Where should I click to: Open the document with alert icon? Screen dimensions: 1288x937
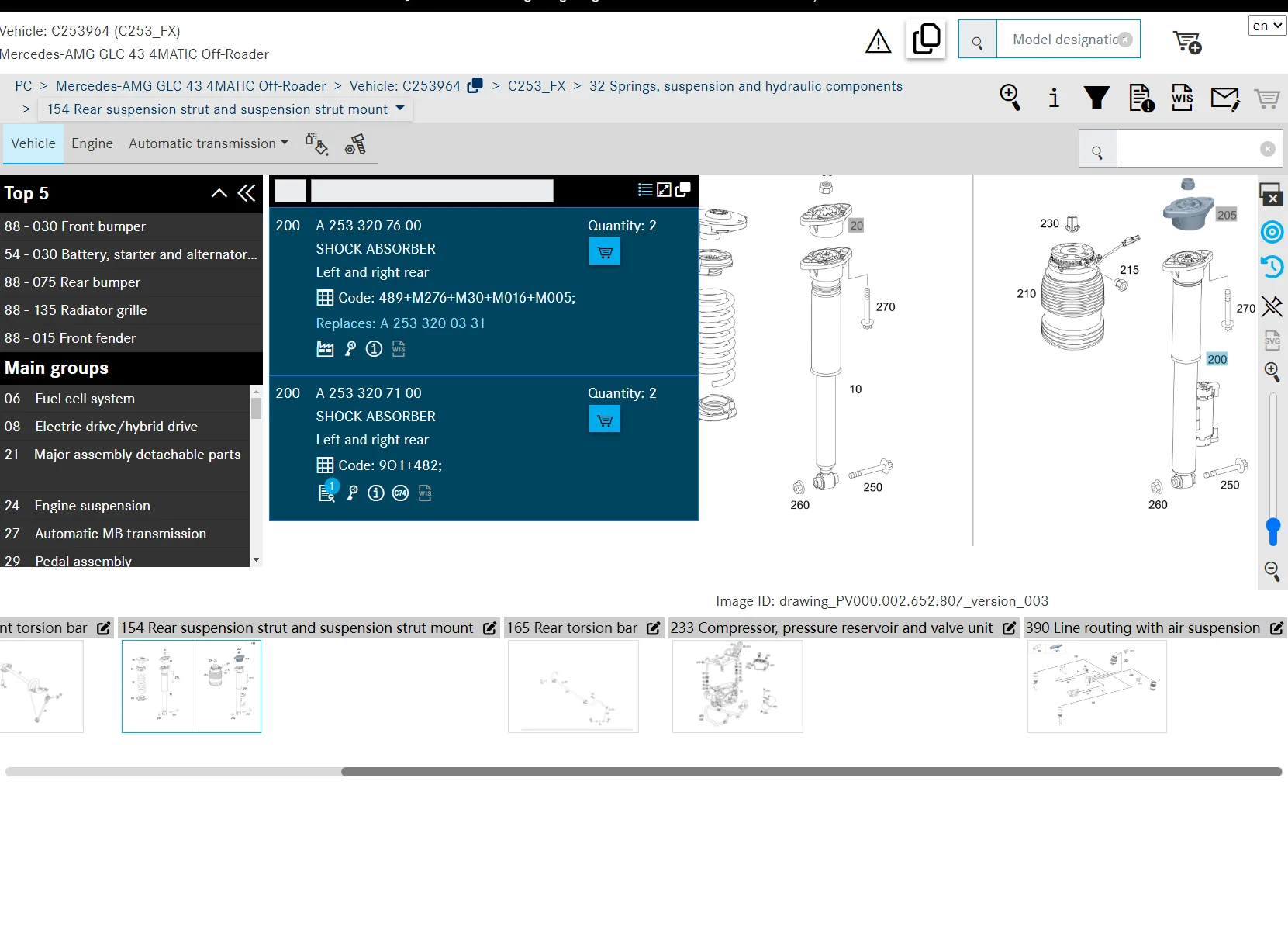1141,98
